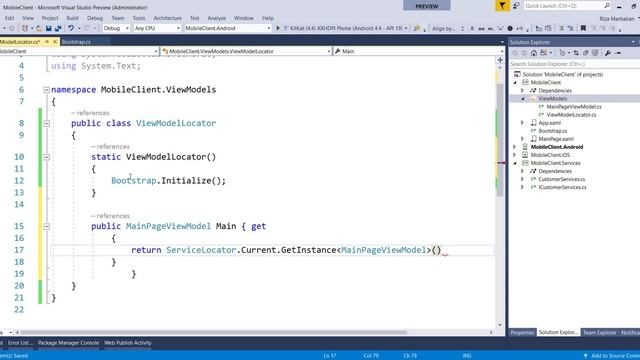This screenshot has width=640, height=360.
Task: Click Solution Explorer Back navigation icon
Action: 515,53
